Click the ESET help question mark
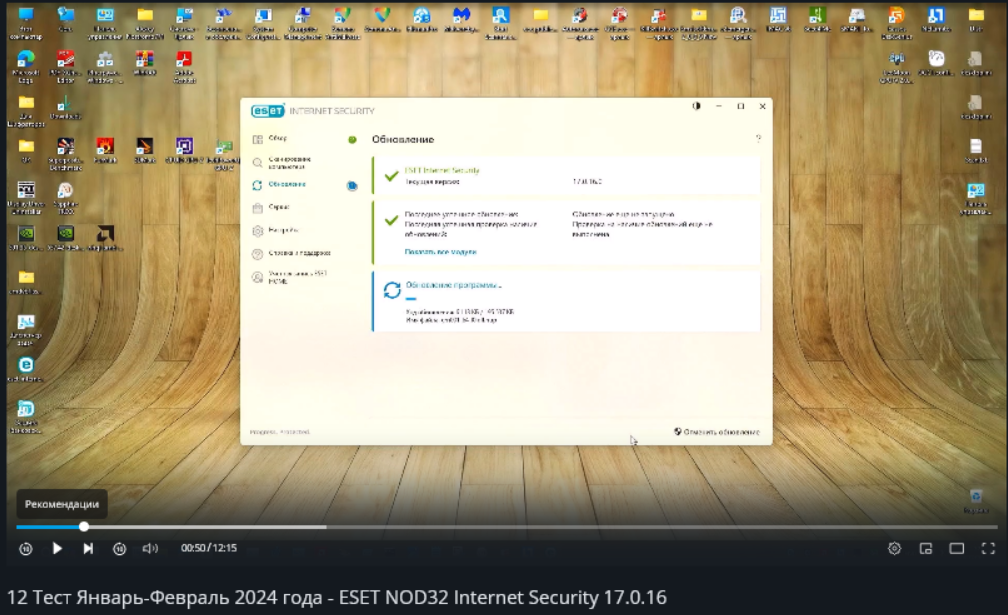The image size is (1008, 615). point(759,139)
